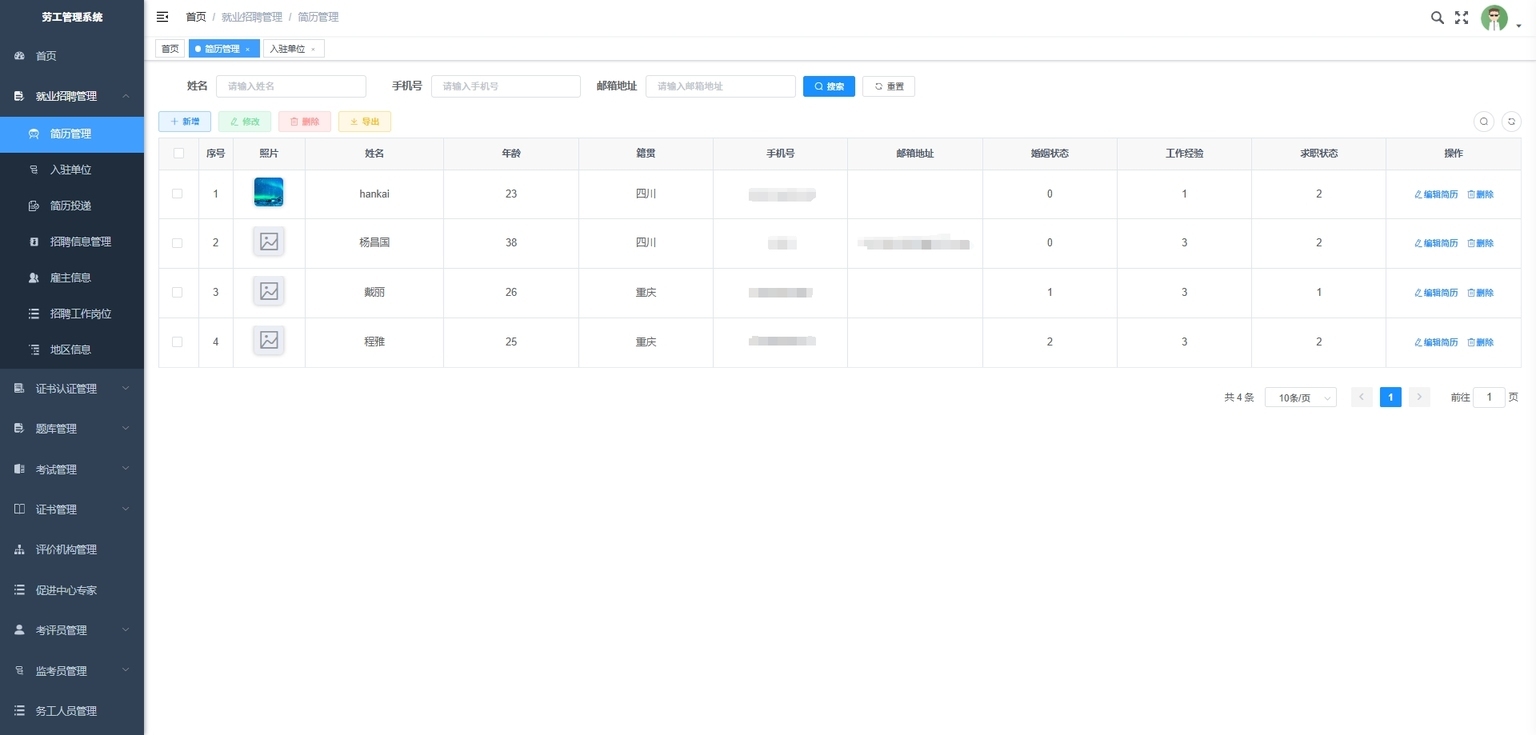
Task: Select page 1 in pagination
Action: pyautogui.click(x=1390, y=397)
